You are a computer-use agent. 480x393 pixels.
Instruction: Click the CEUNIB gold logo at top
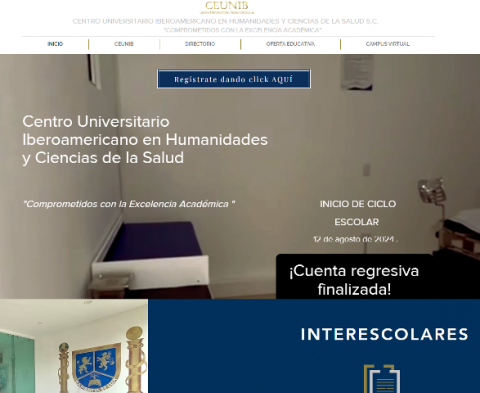click(227, 7)
